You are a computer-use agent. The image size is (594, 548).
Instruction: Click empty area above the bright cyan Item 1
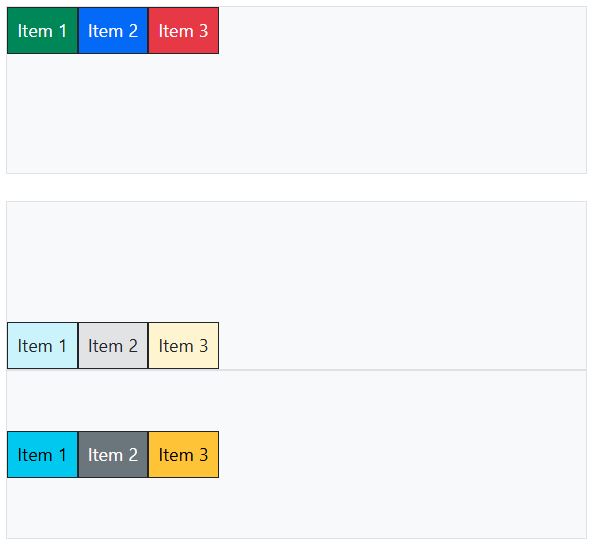42,401
